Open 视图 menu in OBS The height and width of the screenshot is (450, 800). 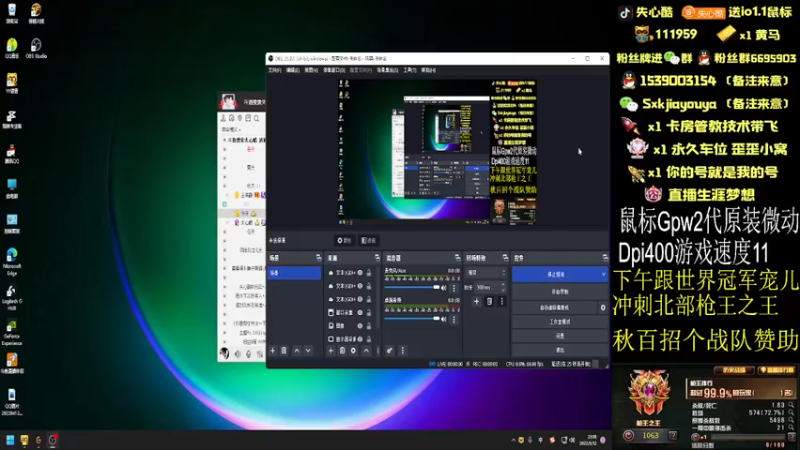coord(311,70)
